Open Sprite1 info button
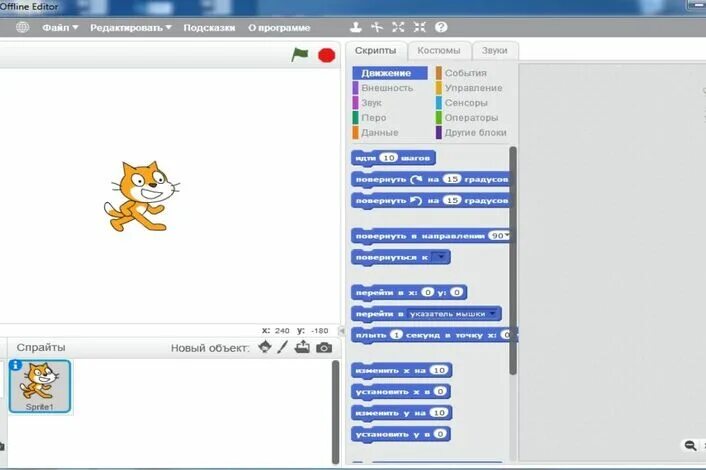Viewport: 706px width, 470px height. [15, 365]
